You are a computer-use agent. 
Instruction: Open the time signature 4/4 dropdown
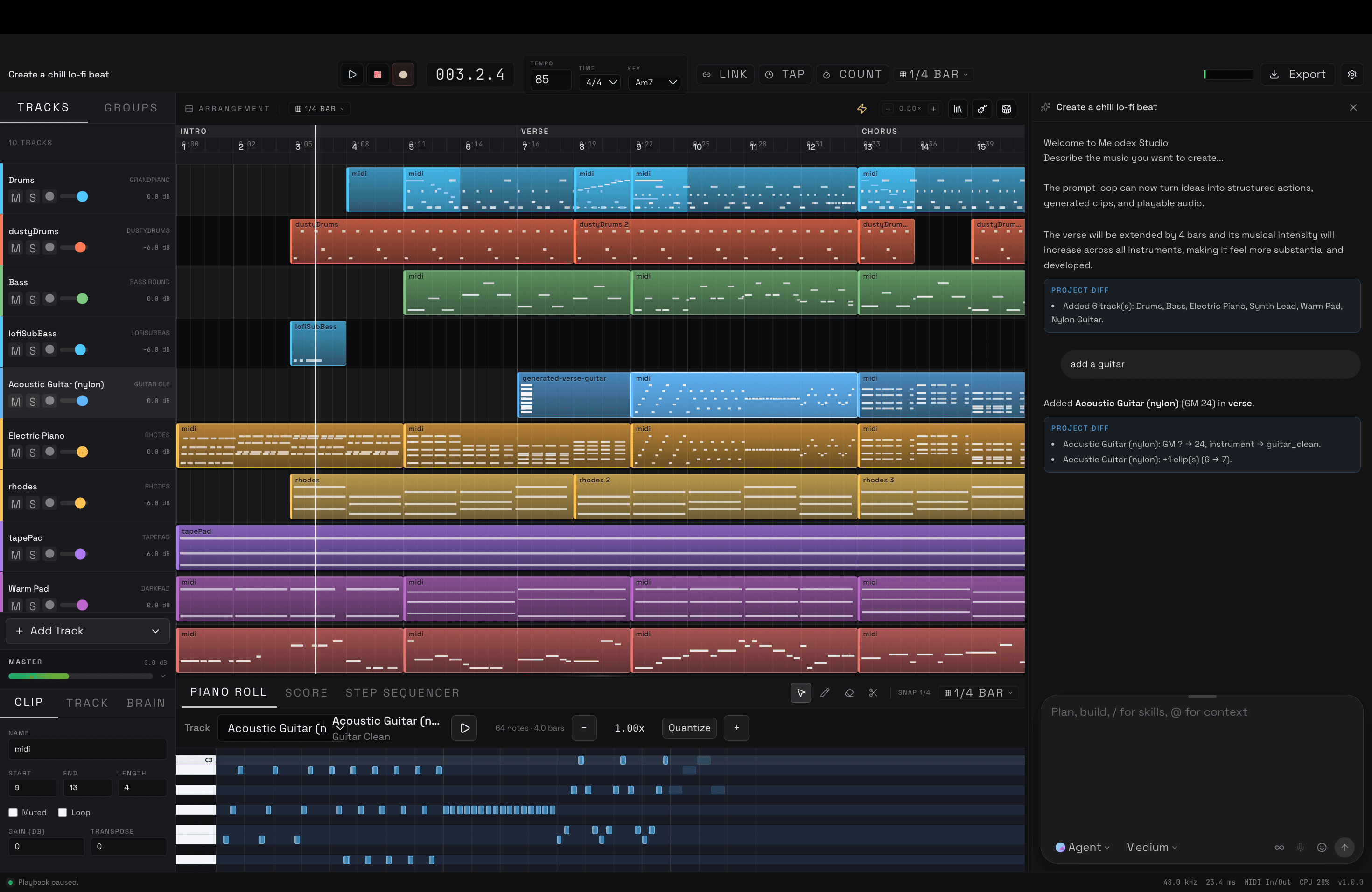pos(600,83)
